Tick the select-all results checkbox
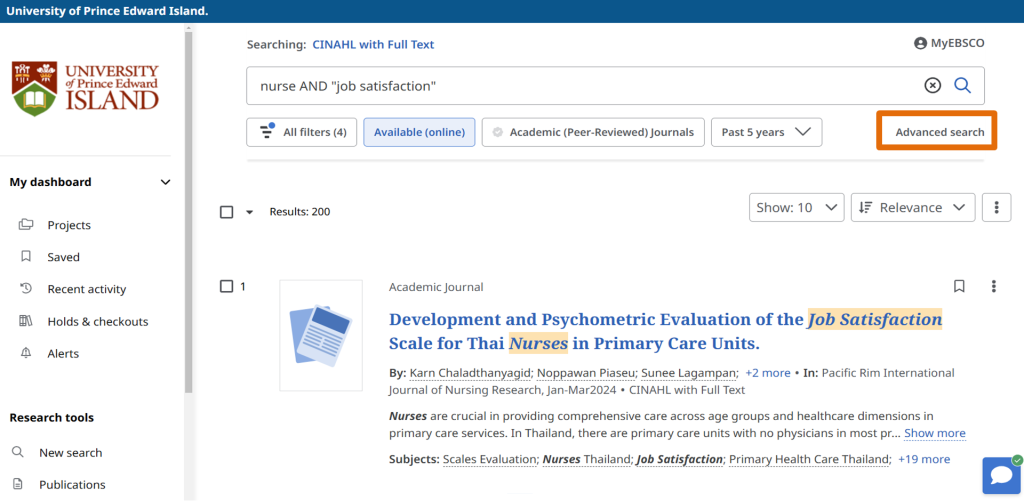The image size is (1024, 501). tap(227, 212)
